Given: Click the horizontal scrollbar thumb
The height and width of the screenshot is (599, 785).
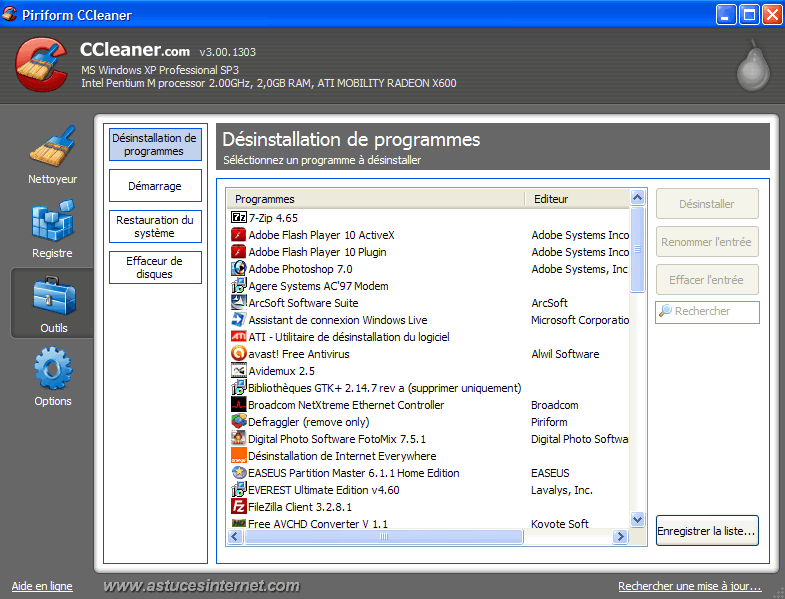Looking at the screenshot, I should (383, 537).
